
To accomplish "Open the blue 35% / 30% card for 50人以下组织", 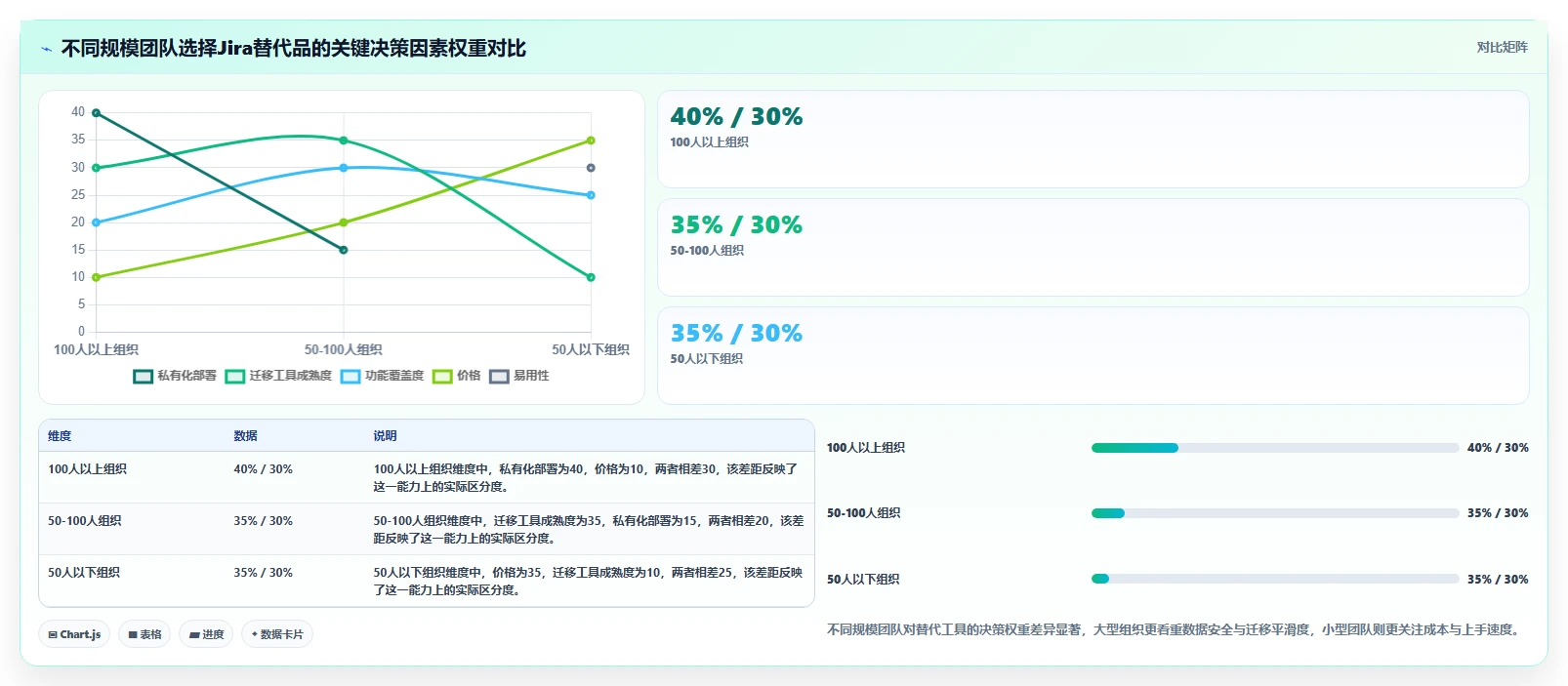I will [x=1093, y=356].
